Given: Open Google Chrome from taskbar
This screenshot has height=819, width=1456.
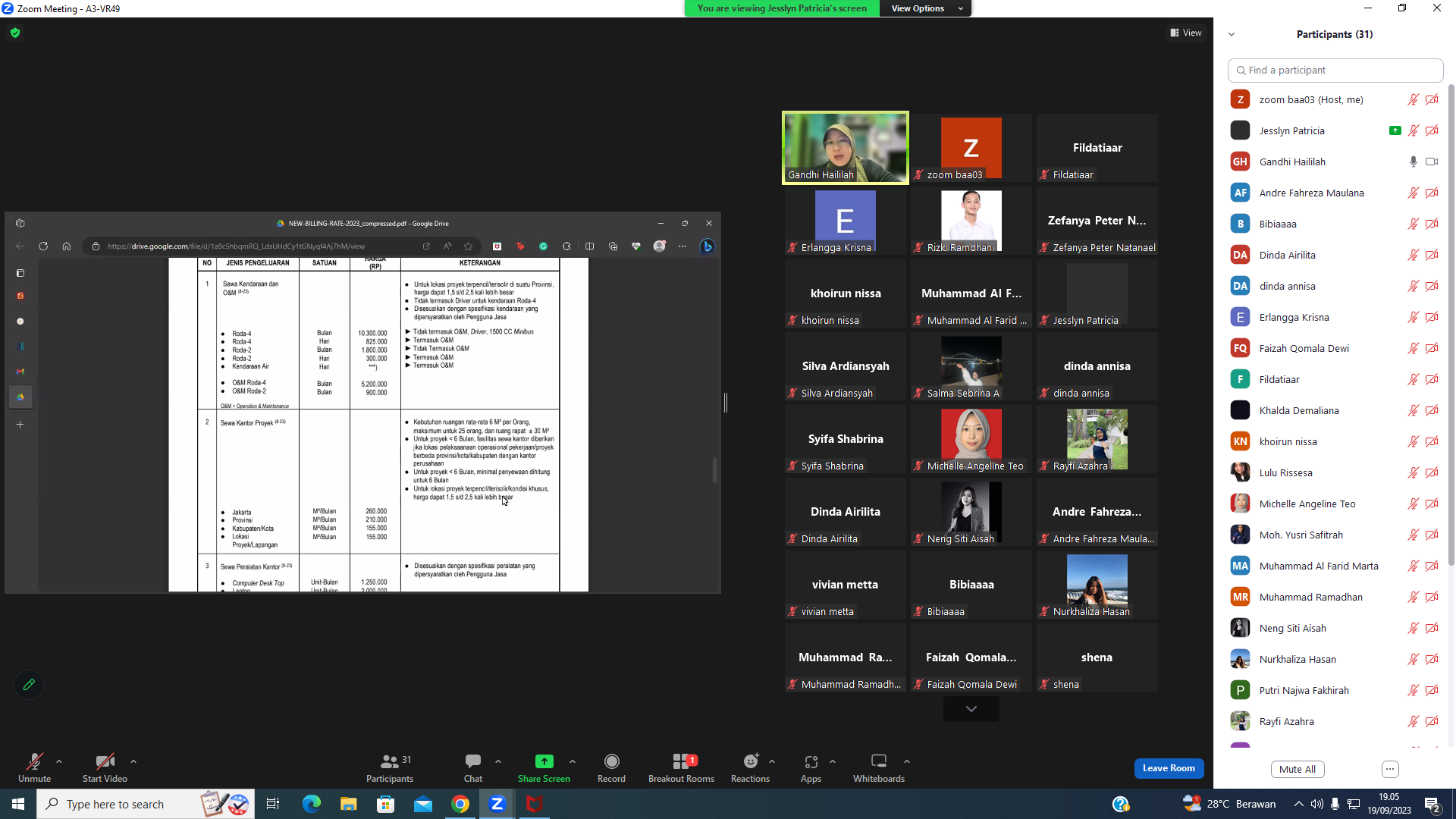Looking at the screenshot, I should point(460,804).
